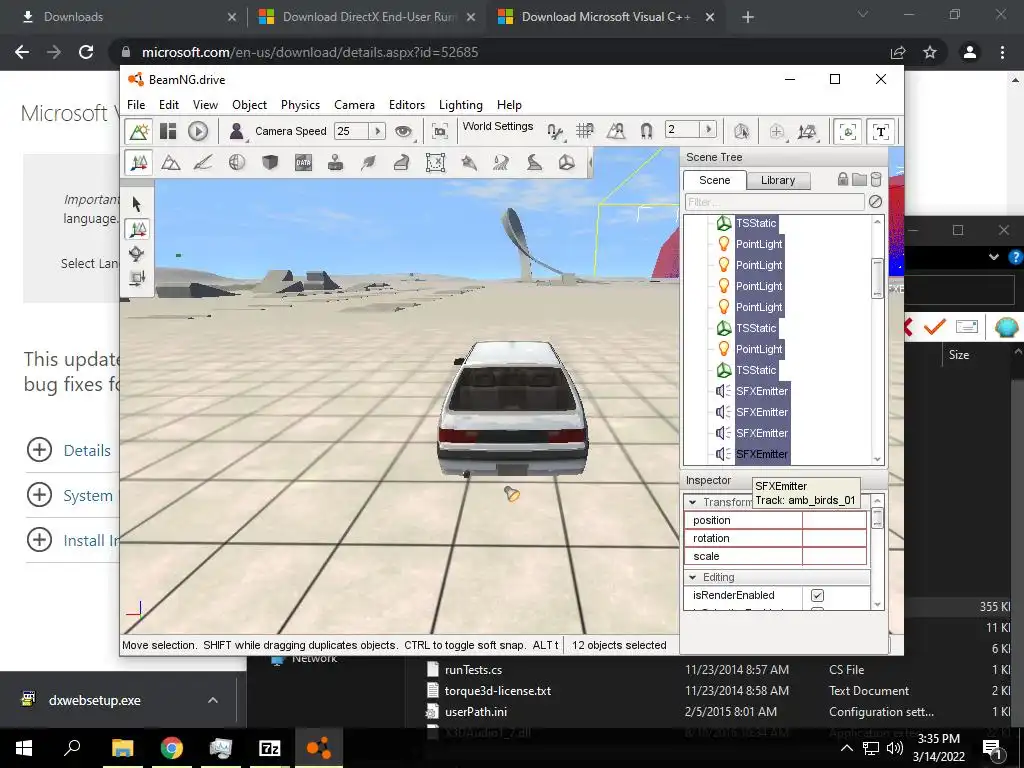Image resolution: width=1024 pixels, height=768 pixels.
Task: Open the Material Editor sphere icon
Action: pyautogui.click(x=236, y=163)
